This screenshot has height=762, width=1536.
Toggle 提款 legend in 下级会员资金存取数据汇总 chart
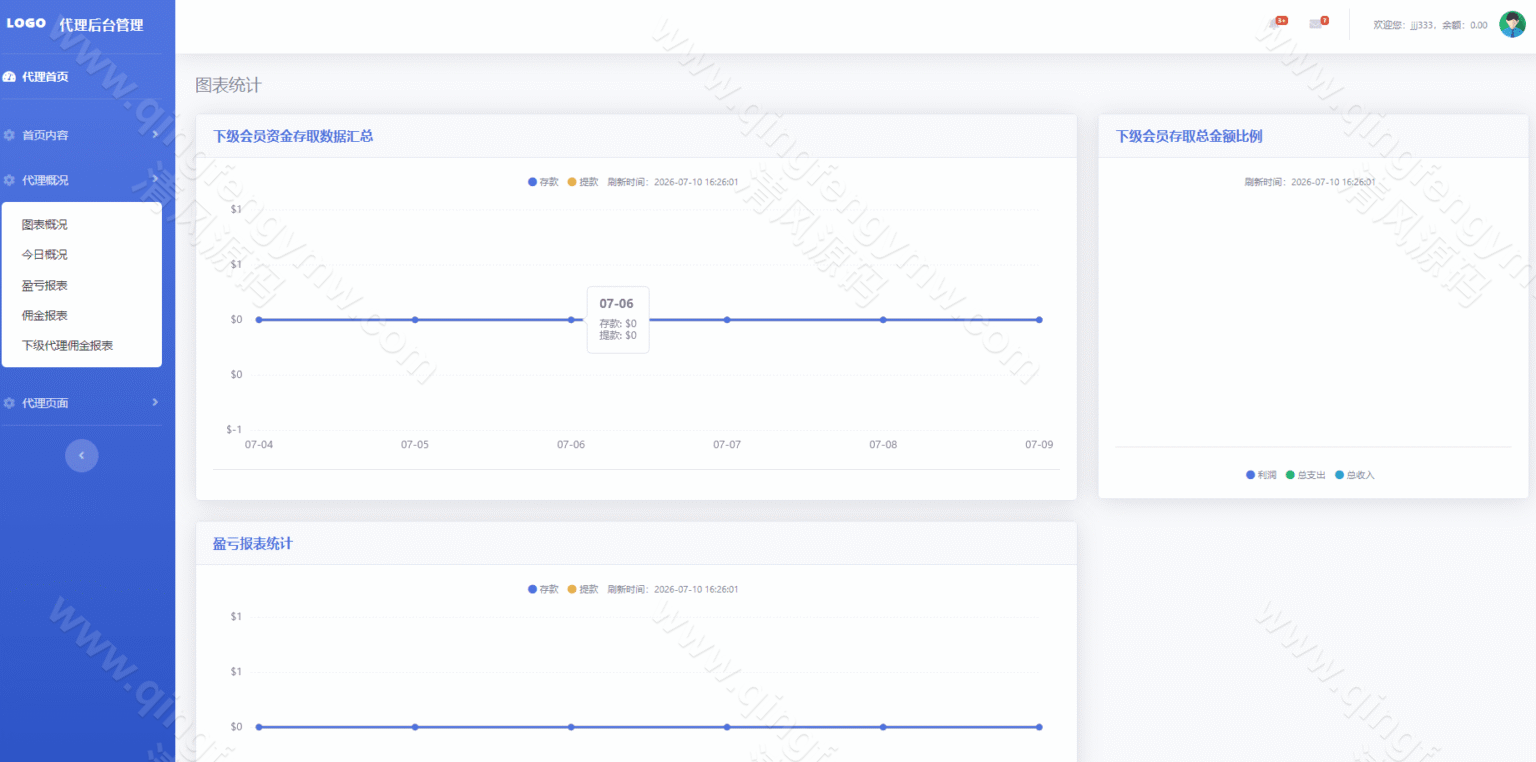tap(583, 182)
